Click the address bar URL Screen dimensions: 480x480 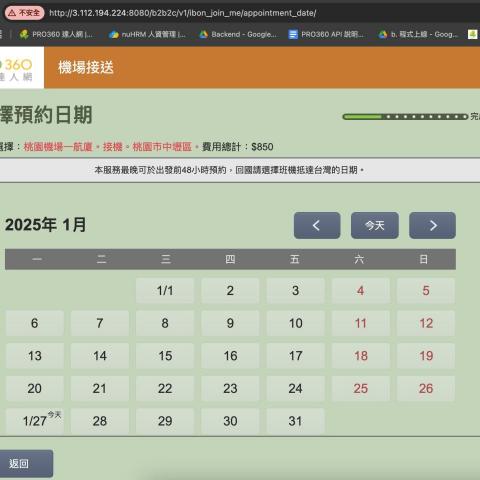click(x=182, y=13)
